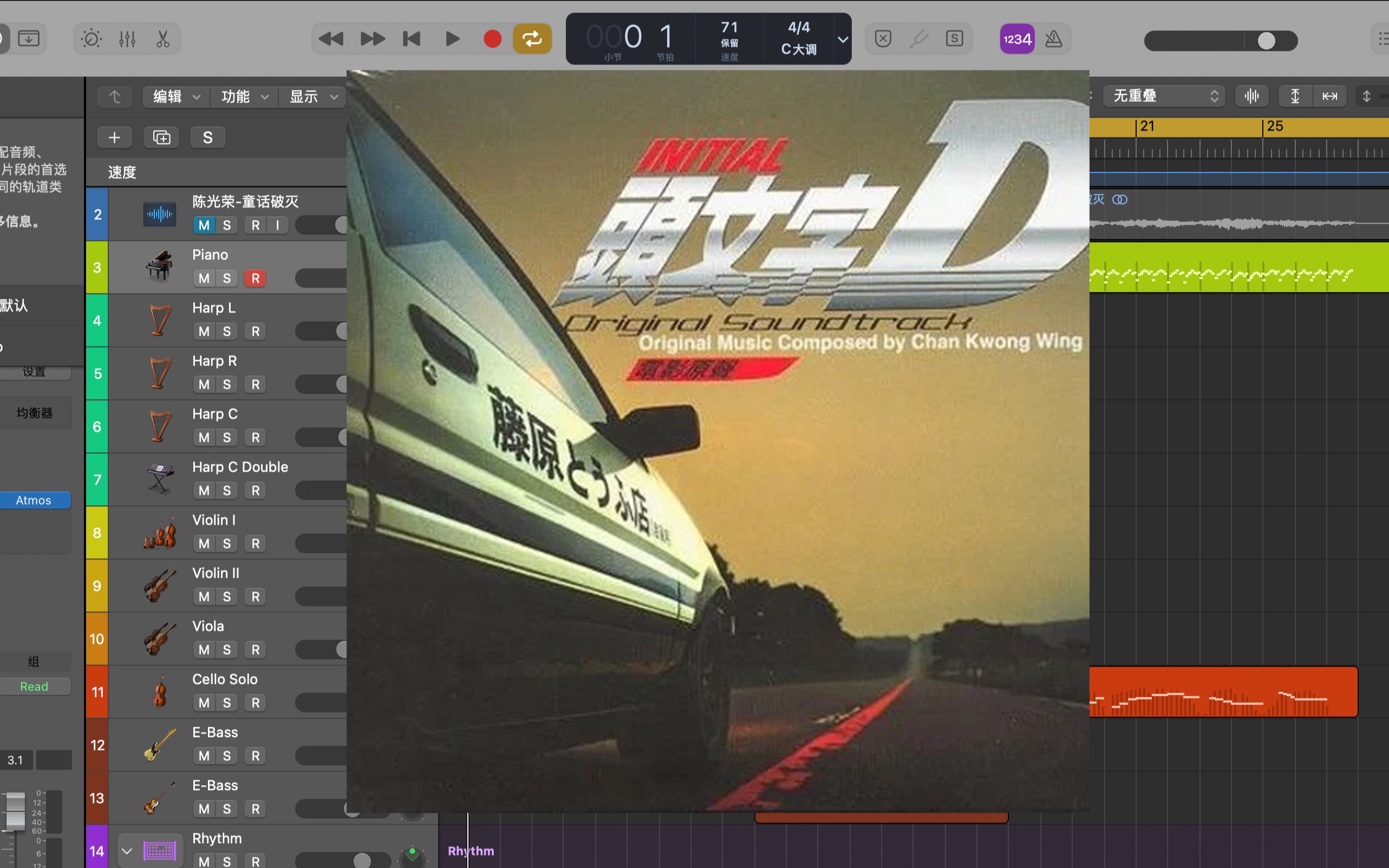
Task: Click the Viola track instrument icon
Action: (x=160, y=638)
